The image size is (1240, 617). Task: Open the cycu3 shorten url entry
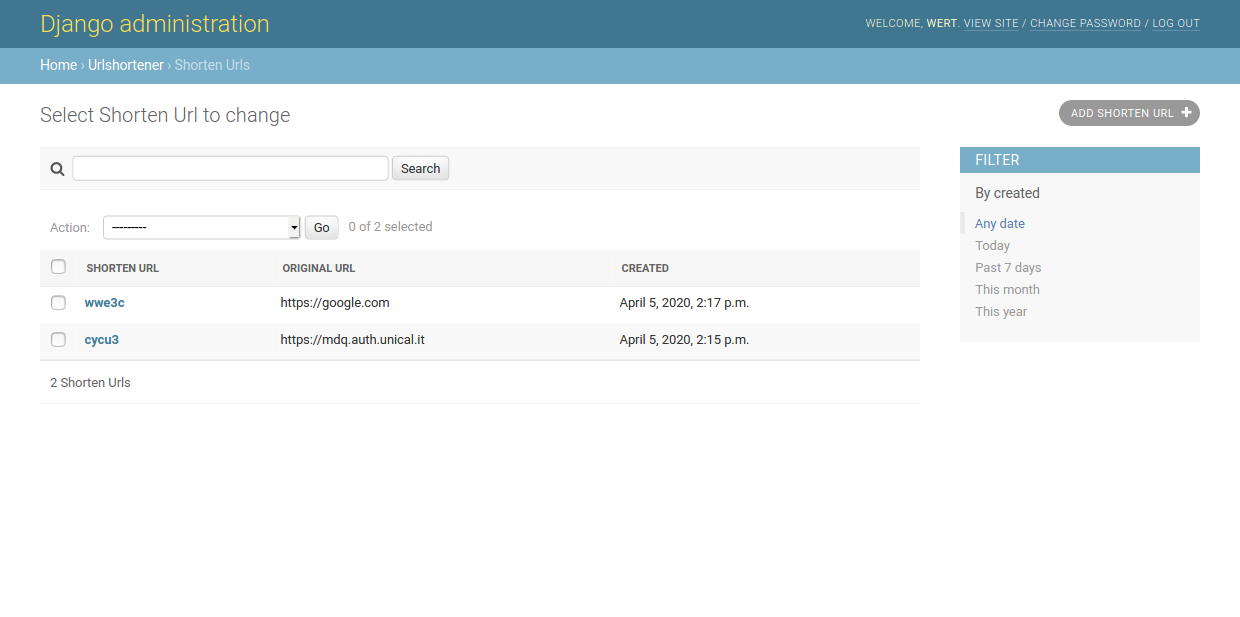point(101,339)
